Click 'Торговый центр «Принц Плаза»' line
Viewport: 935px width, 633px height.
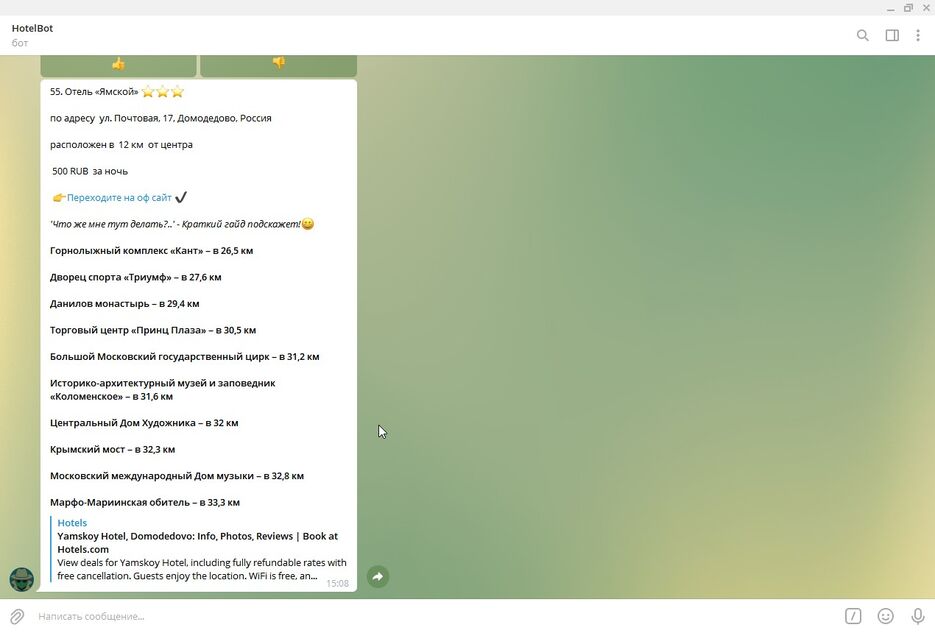(153, 330)
